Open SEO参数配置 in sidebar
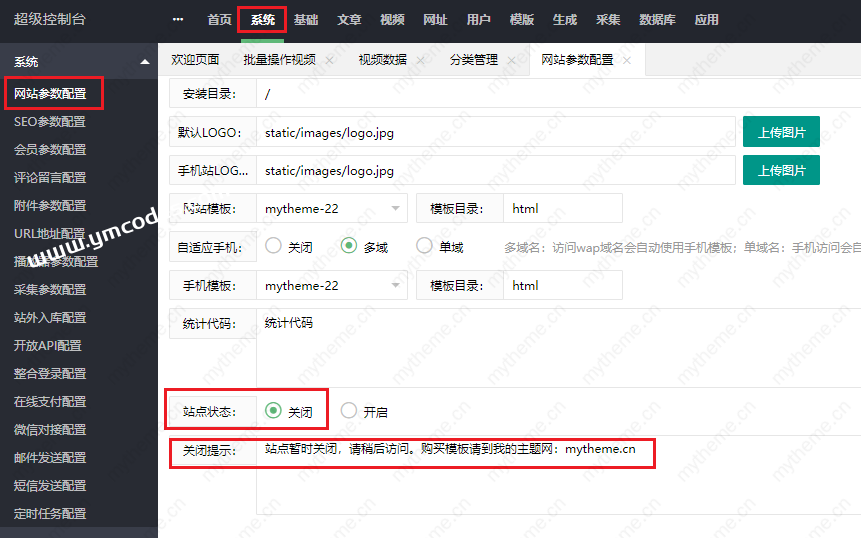 click(x=50, y=122)
